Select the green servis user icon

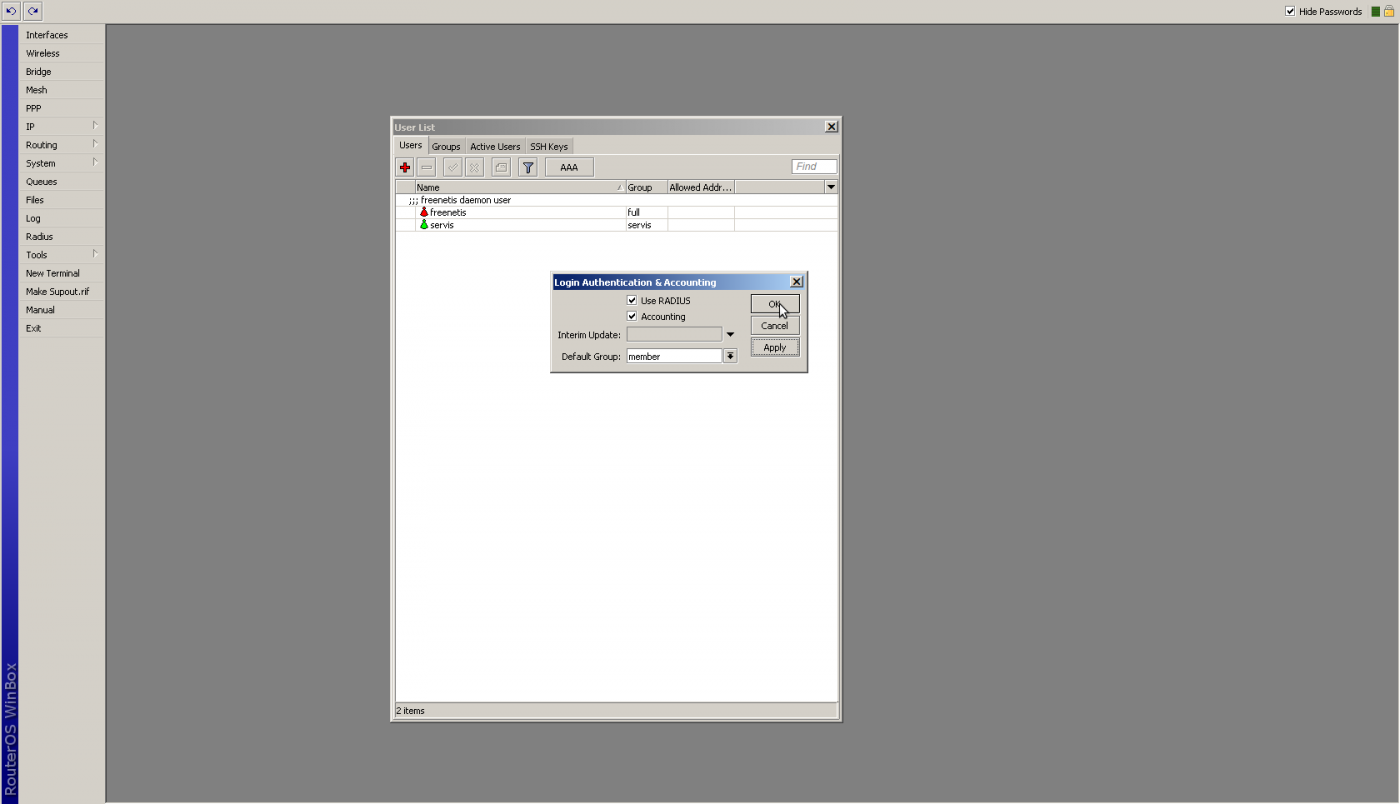pos(424,225)
